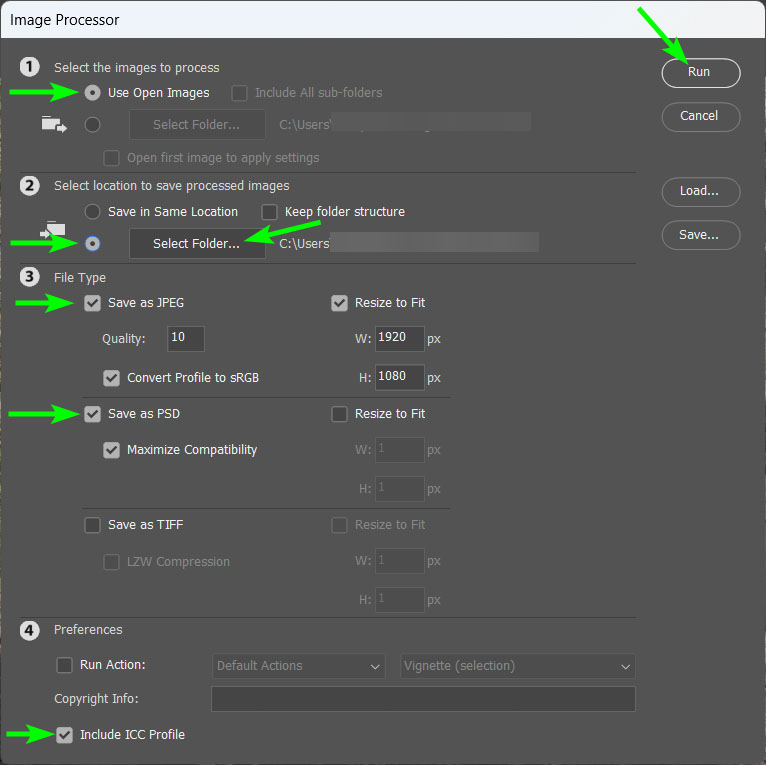Click the JPEG width field showing 1920
Viewport: 766px width, 765px height.
400,339
